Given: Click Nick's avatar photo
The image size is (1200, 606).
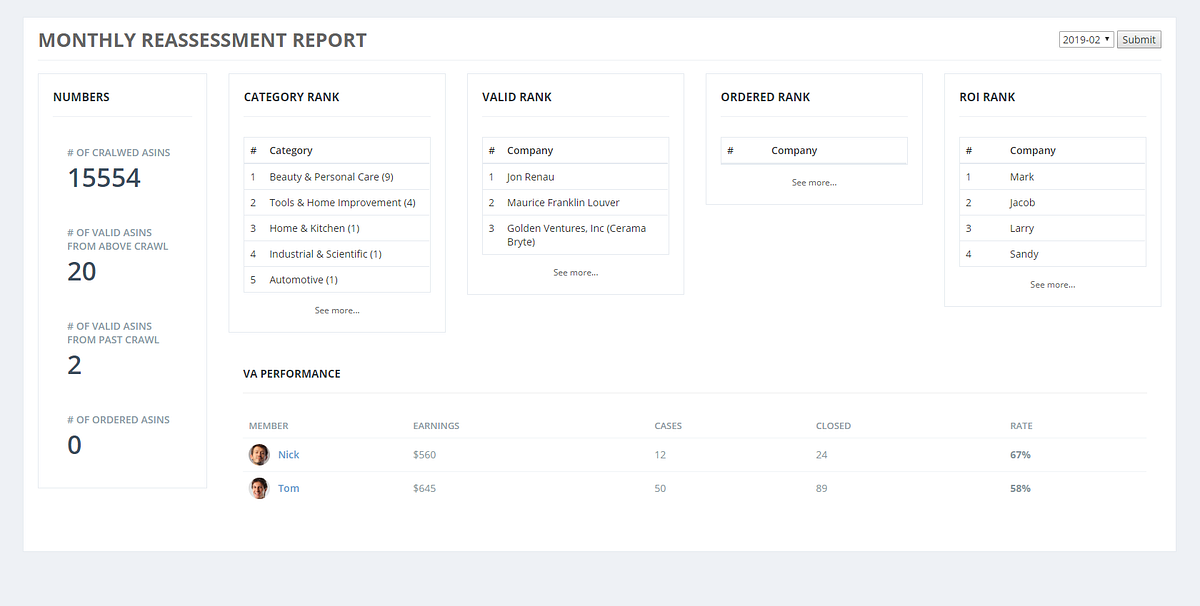Looking at the screenshot, I should coord(259,454).
